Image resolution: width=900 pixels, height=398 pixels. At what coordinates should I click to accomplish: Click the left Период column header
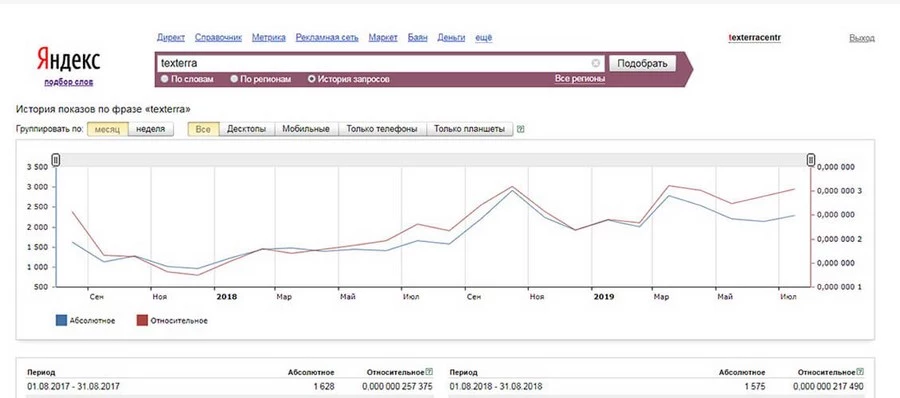41,373
